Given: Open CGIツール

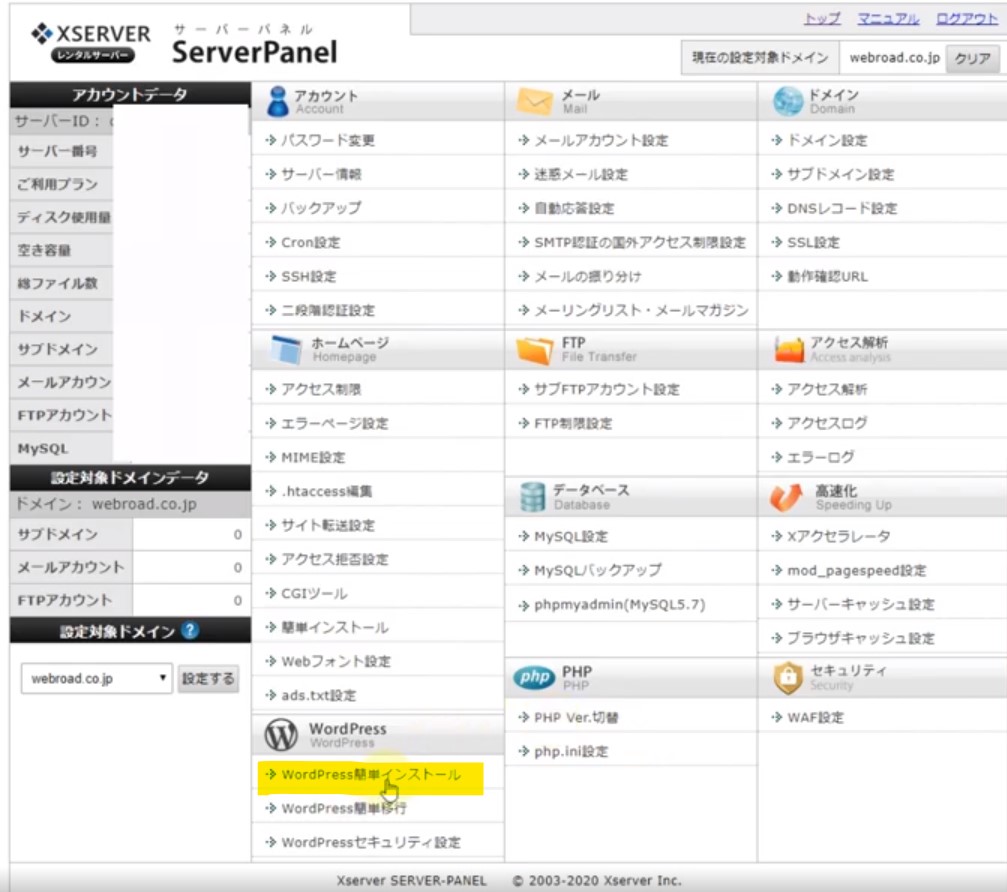Looking at the screenshot, I should tap(313, 593).
